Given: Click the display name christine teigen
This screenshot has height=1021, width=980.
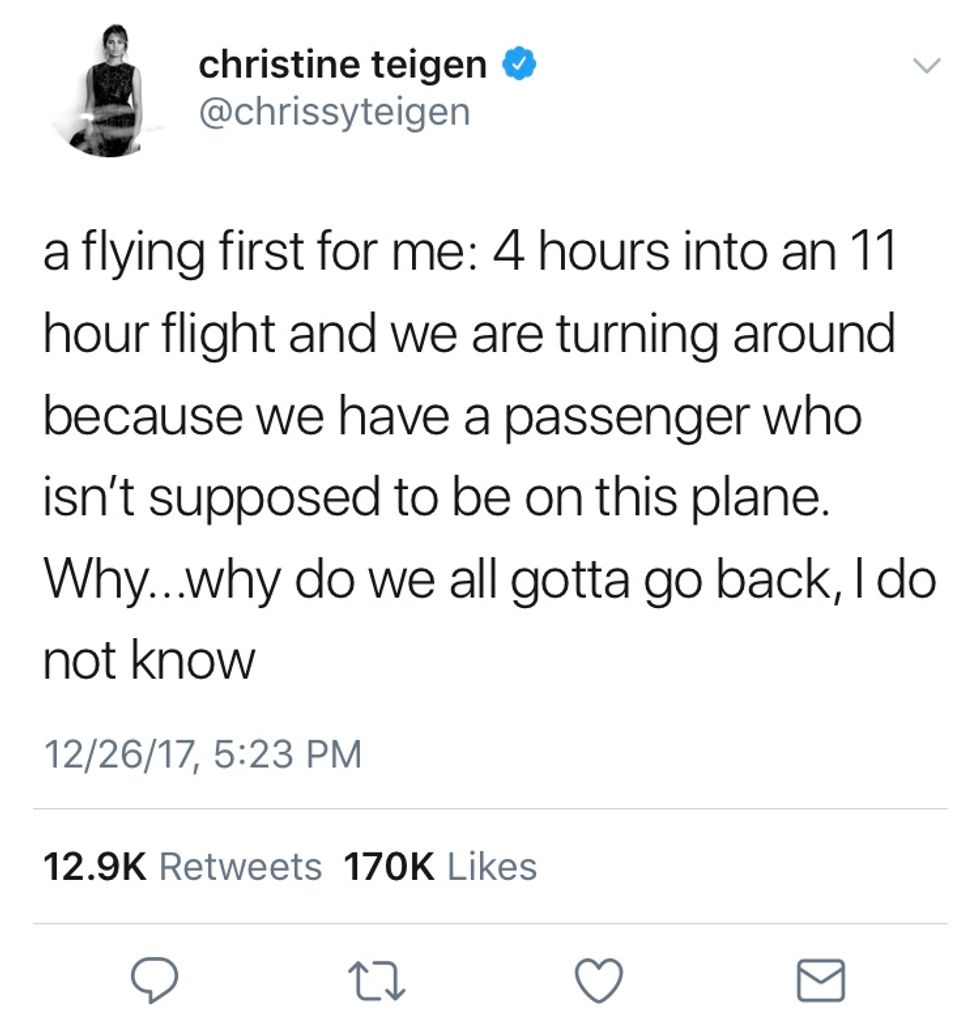Looking at the screenshot, I should 343,66.
